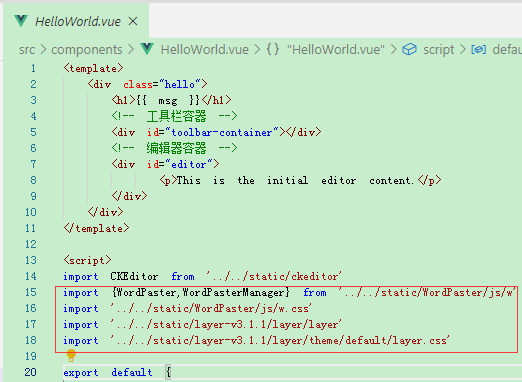Select HelloWorld.vue file in breadcrumb path
The height and width of the screenshot is (382, 522).
pyautogui.click(x=204, y=50)
